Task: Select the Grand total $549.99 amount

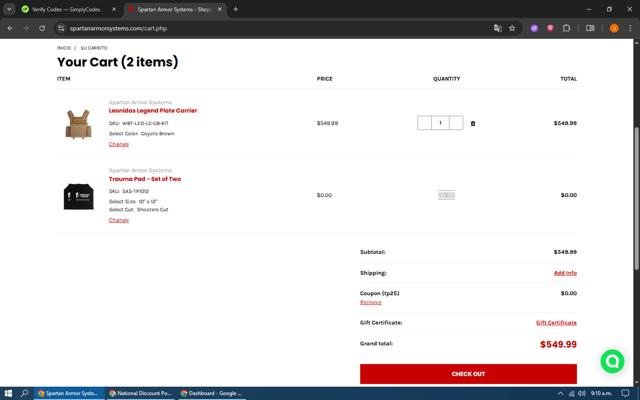Action: pos(558,344)
